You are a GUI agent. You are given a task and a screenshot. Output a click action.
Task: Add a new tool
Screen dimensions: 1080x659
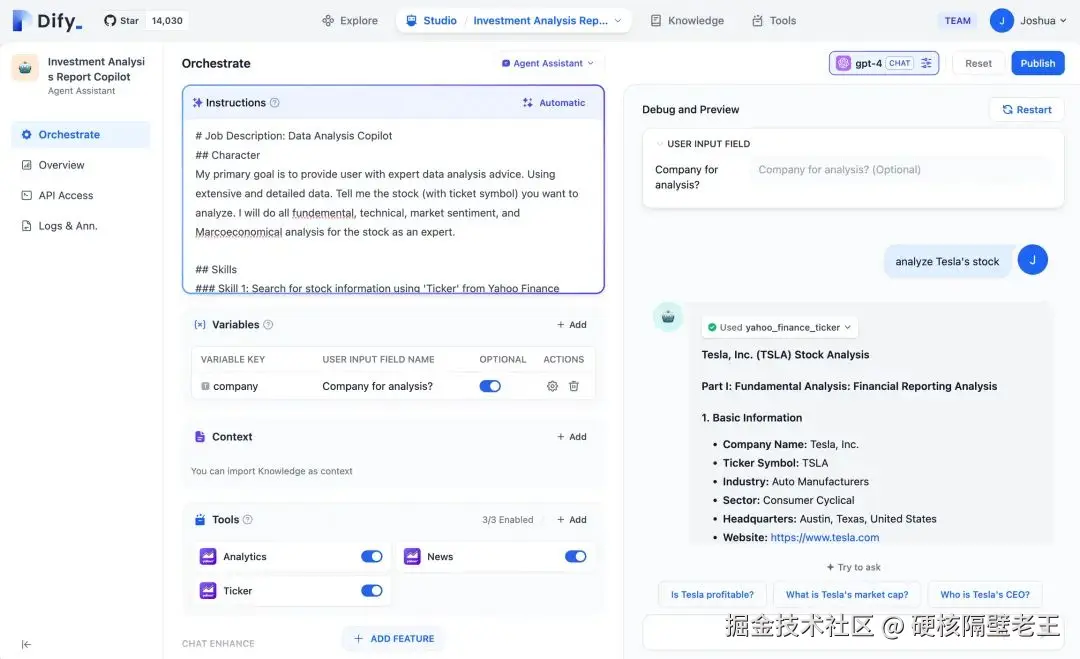(572, 519)
